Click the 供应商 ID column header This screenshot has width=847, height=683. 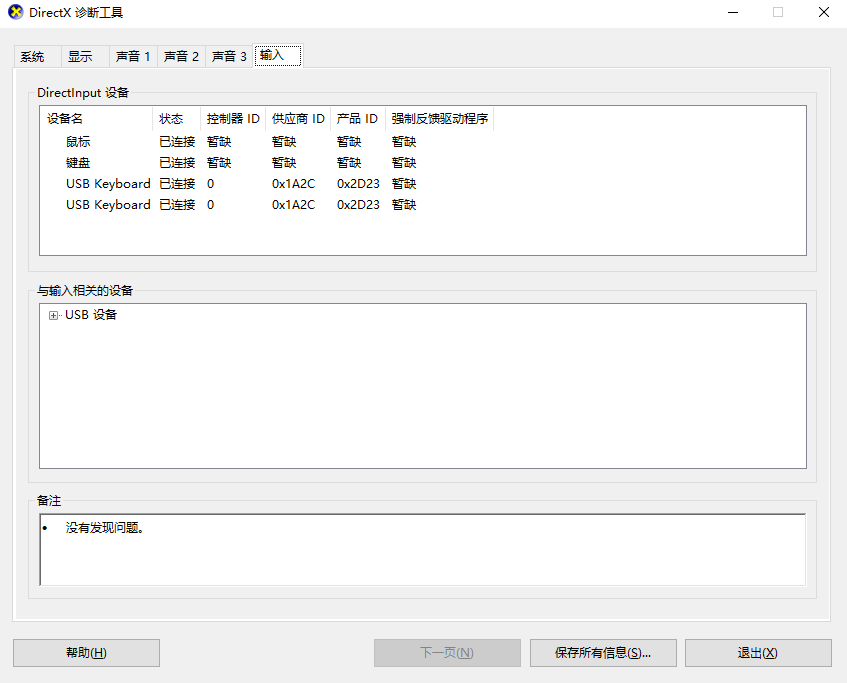(298, 119)
